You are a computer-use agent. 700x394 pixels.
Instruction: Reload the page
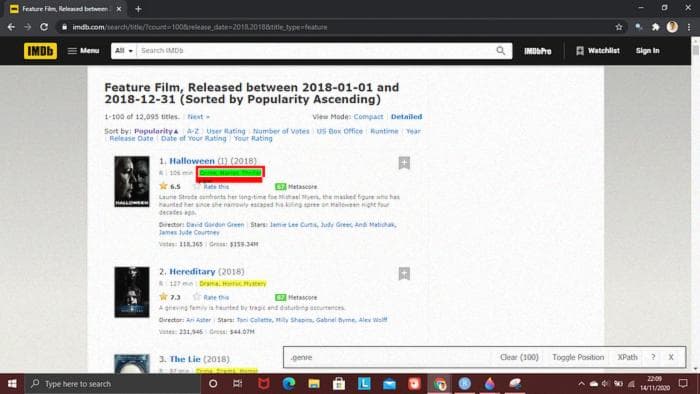click(x=44, y=27)
